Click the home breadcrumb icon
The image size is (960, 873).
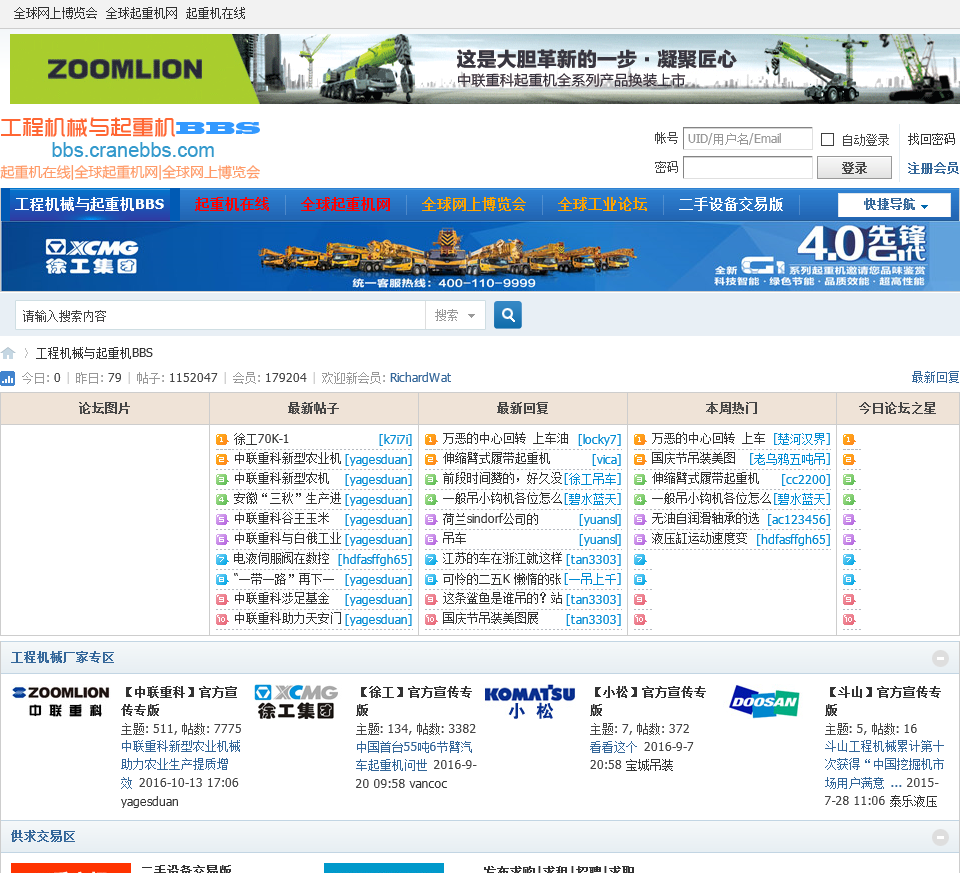click(x=8, y=353)
